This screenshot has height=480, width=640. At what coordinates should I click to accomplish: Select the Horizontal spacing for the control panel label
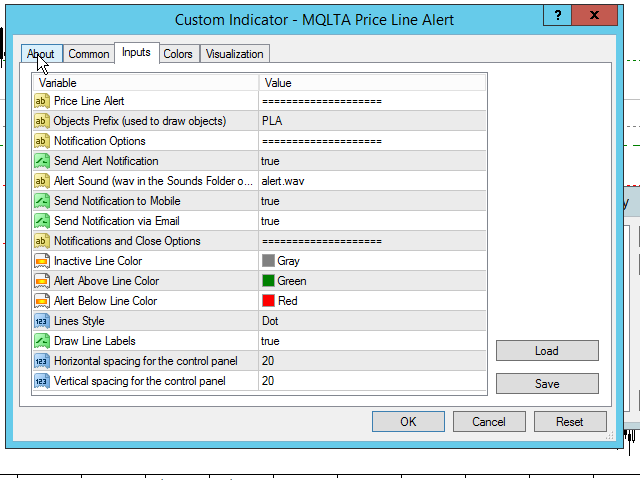(x=145, y=361)
